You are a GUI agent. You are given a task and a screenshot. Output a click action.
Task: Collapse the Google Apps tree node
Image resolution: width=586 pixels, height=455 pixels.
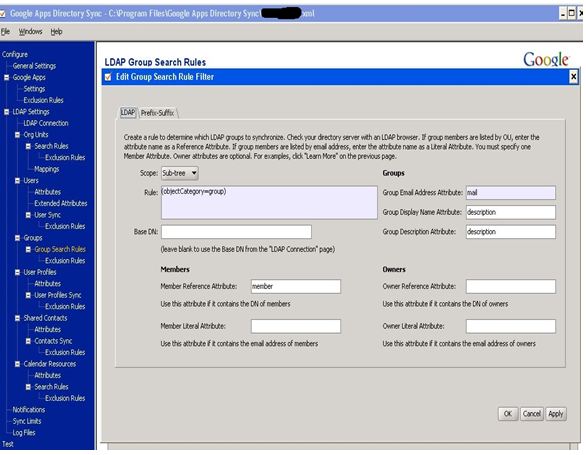coord(6,77)
